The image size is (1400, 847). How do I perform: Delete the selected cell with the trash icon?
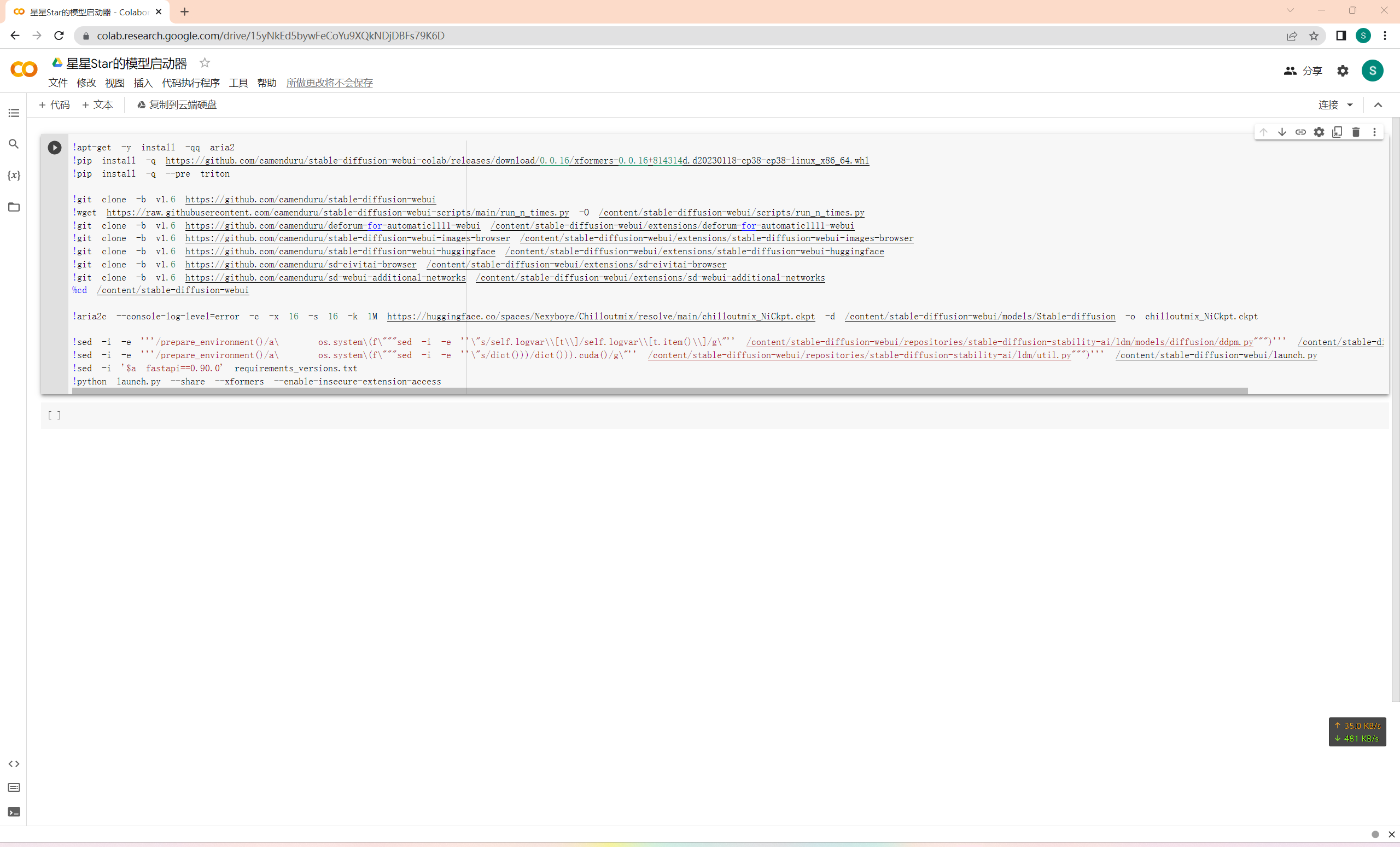pyautogui.click(x=1356, y=132)
